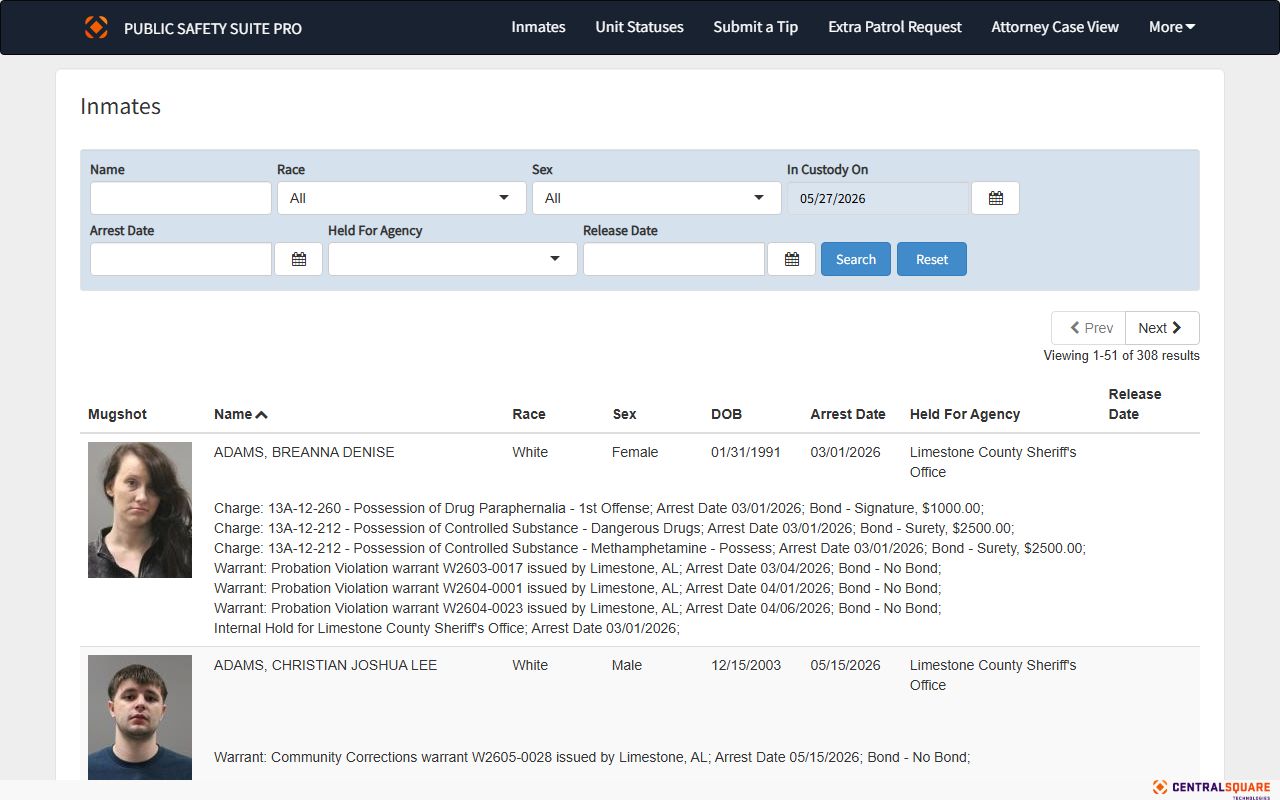The image size is (1280, 800).
Task: Open the Release Date calendar picker
Action: coord(791,259)
